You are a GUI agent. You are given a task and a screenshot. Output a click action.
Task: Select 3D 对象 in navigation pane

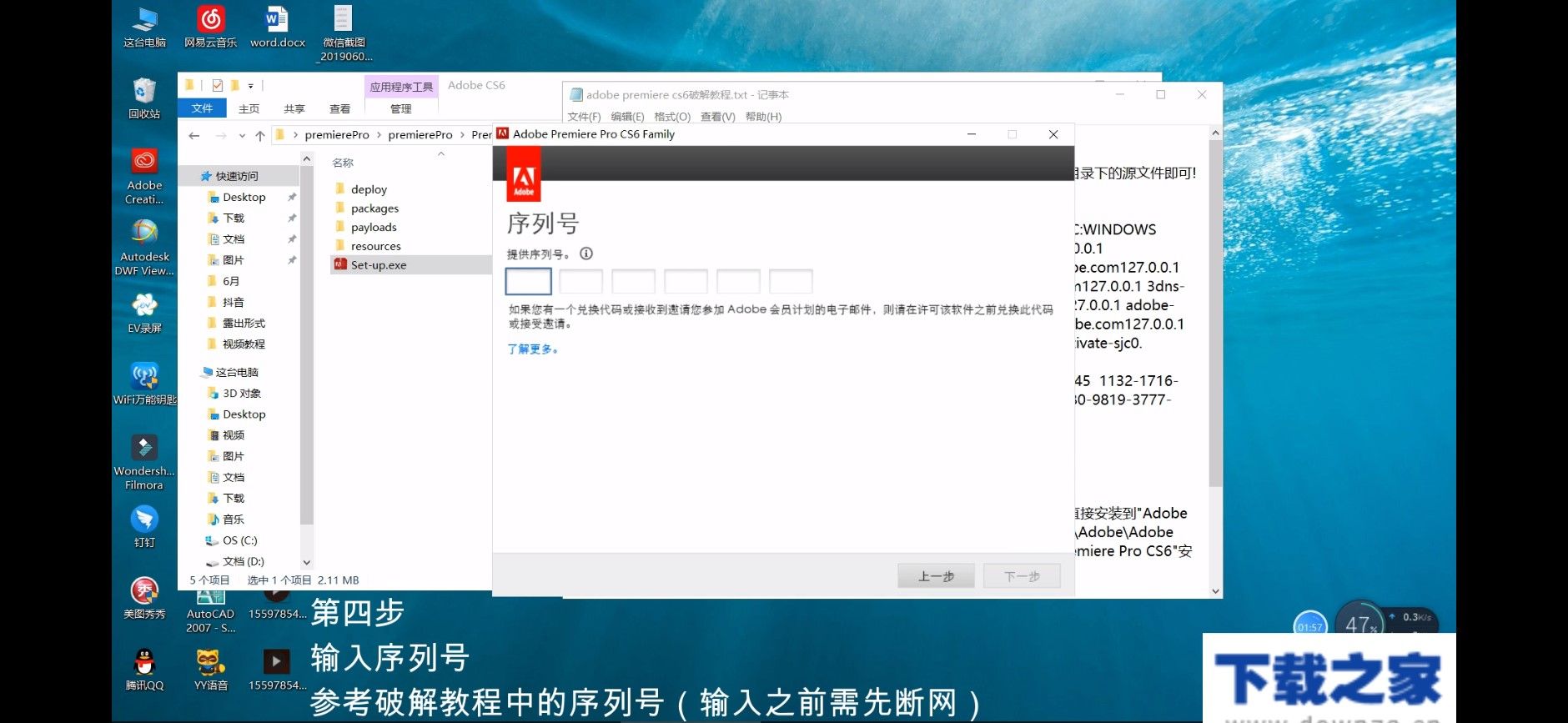point(241,393)
